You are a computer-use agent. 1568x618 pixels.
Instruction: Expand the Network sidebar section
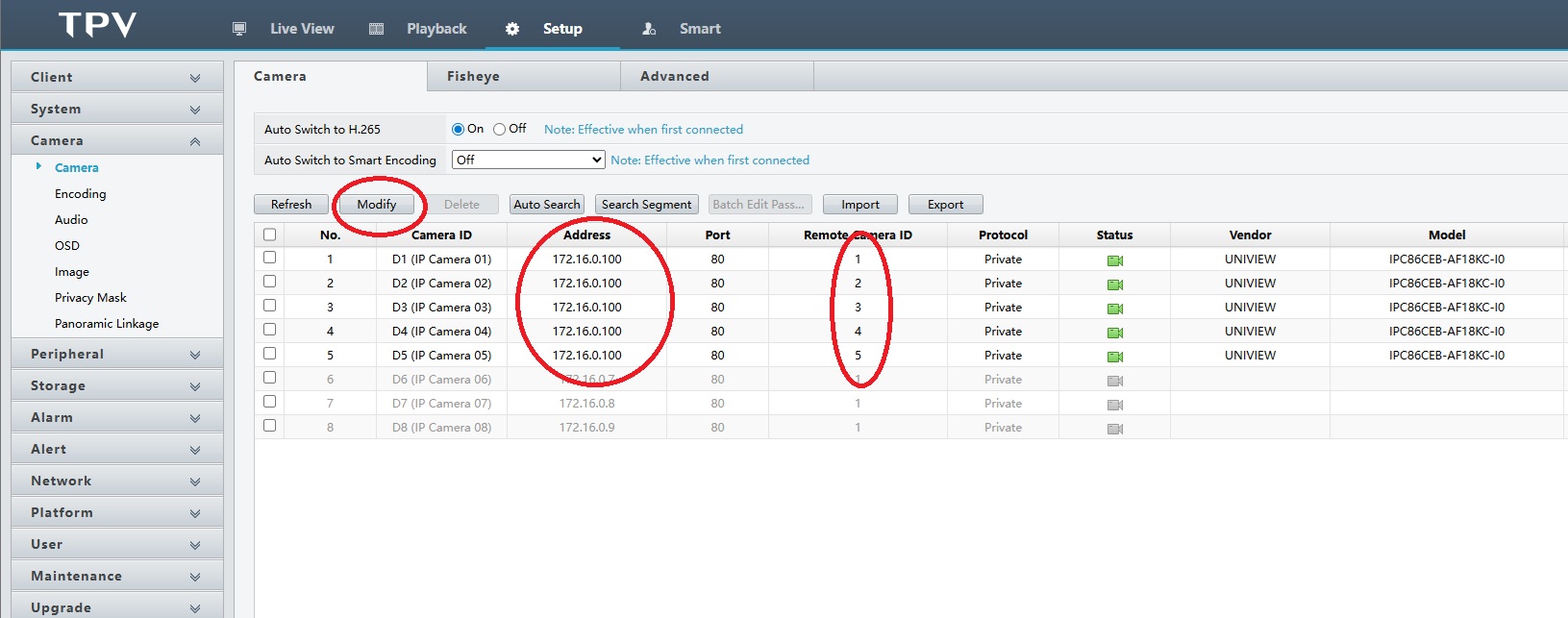[x=116, y=481]
